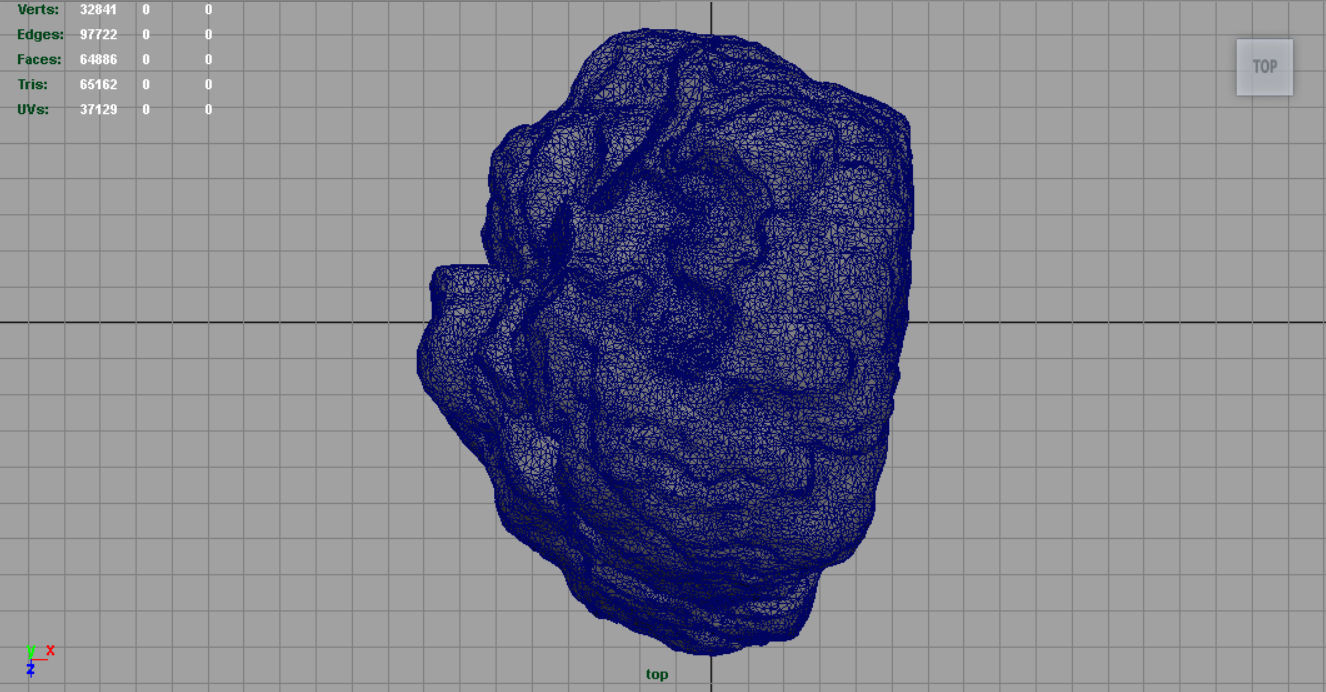This screenshot has width=1326, height=692.
Task: Click the 'UVs:' heads-up label
Action: click(x=33, y=109)
